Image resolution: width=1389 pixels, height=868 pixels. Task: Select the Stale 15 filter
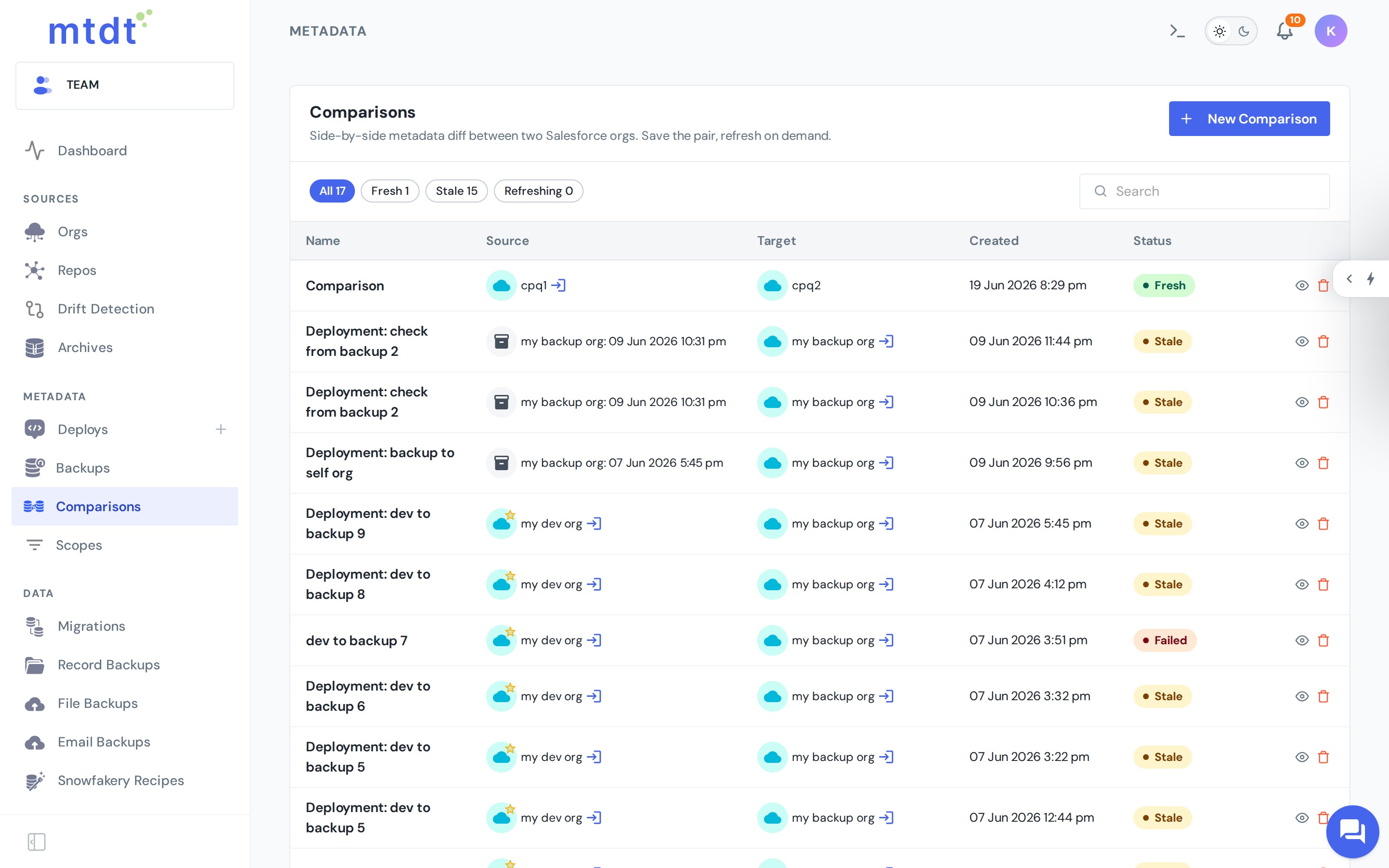(457, 190)
